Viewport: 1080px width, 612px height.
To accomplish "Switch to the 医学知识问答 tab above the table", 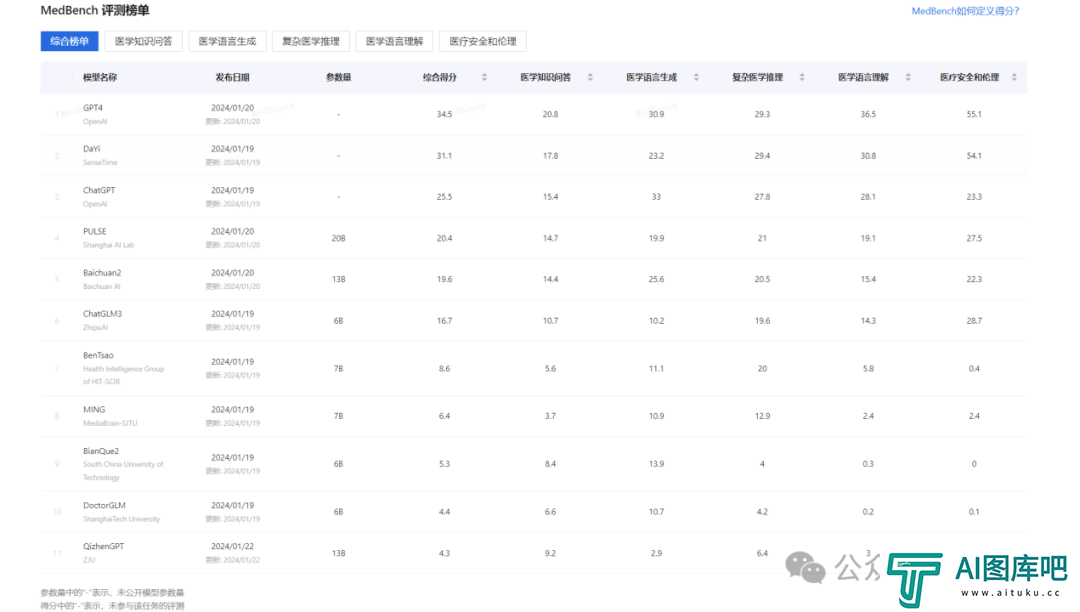I will (x=143, y=41).
